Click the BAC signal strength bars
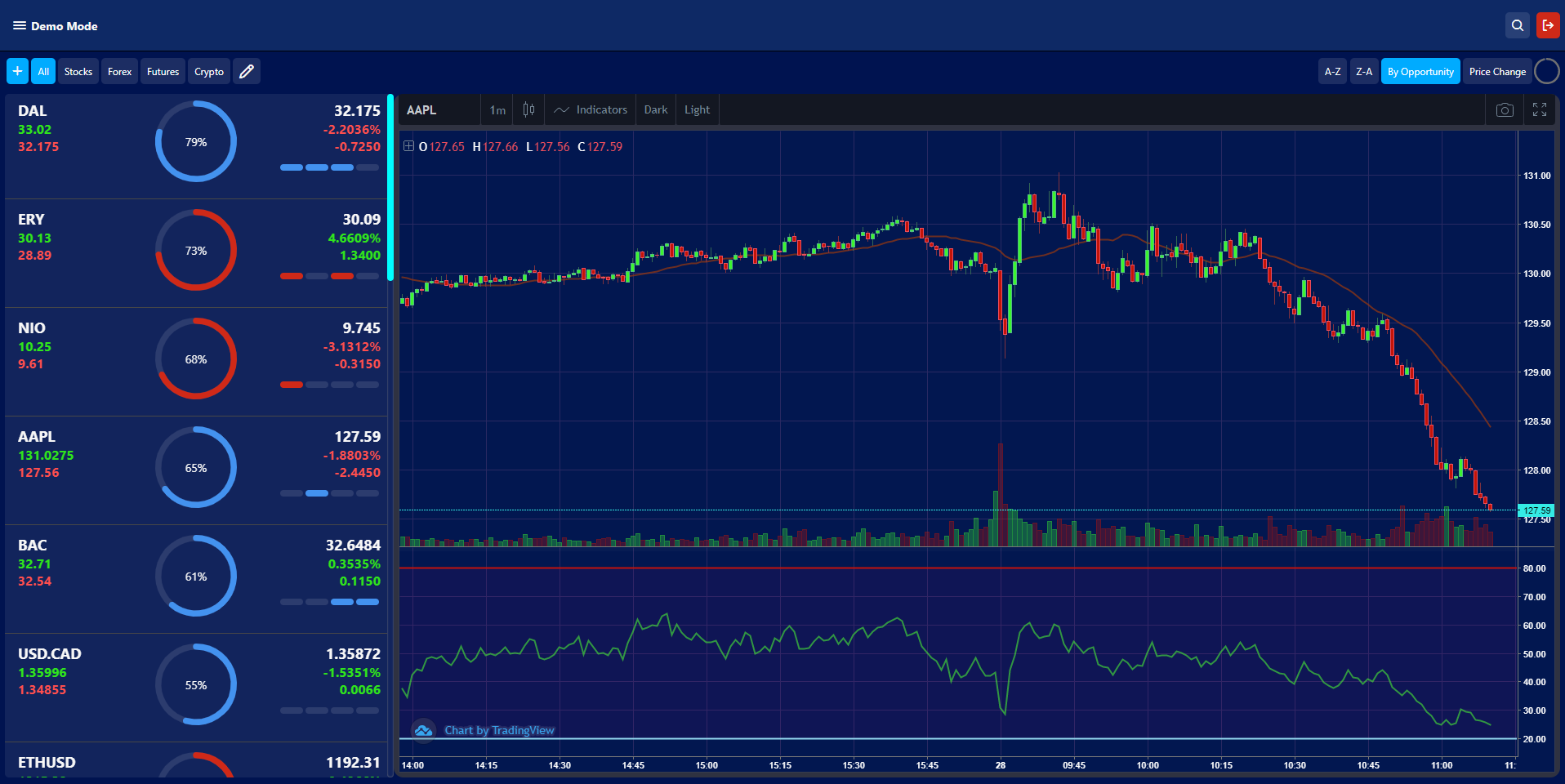The height and width of the screenshot is (784, 1565). tap(329, 602)
